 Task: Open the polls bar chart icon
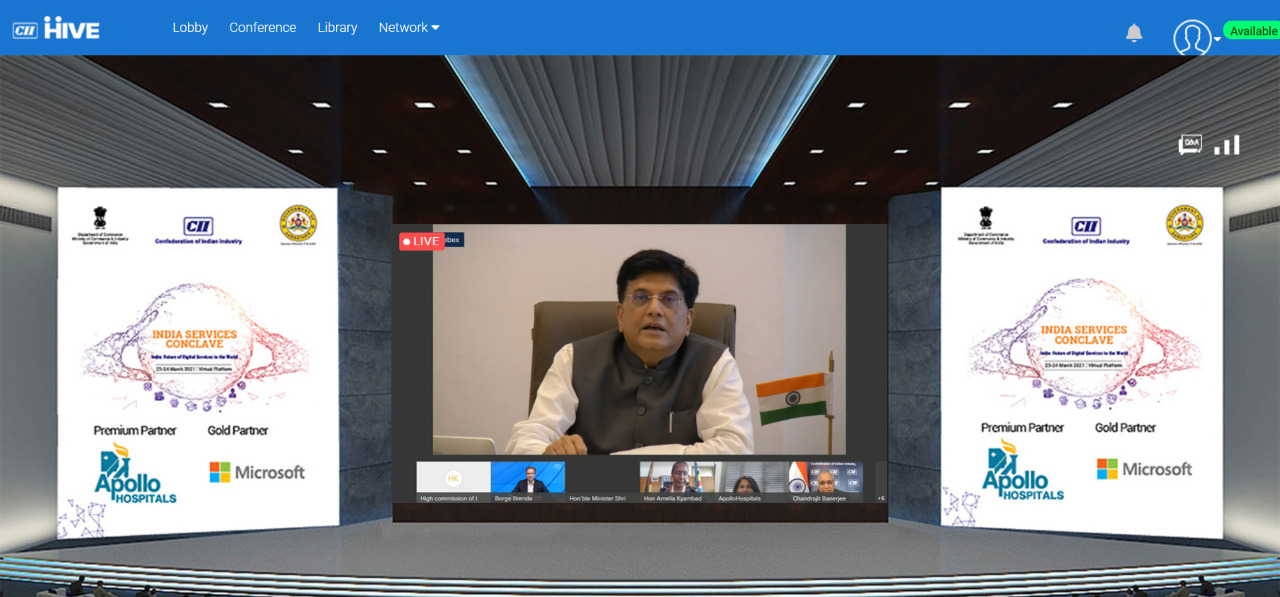[1227, 146]
